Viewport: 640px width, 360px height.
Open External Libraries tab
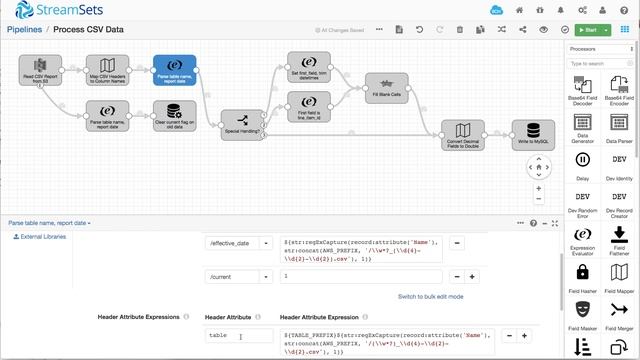pos(40,237)
